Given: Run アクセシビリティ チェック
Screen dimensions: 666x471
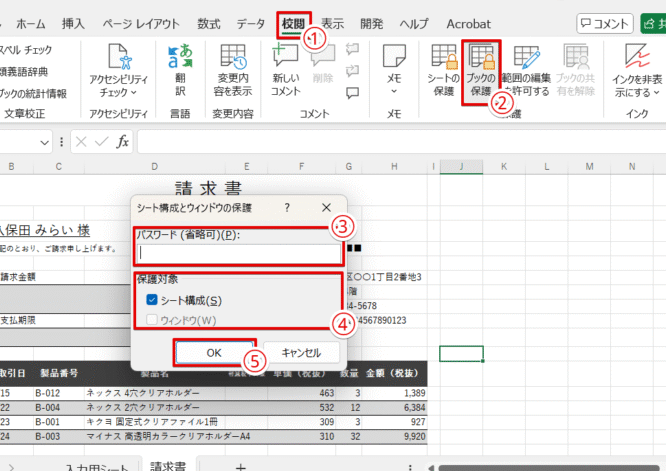Looking at the screenshot, I should point(119,71).
